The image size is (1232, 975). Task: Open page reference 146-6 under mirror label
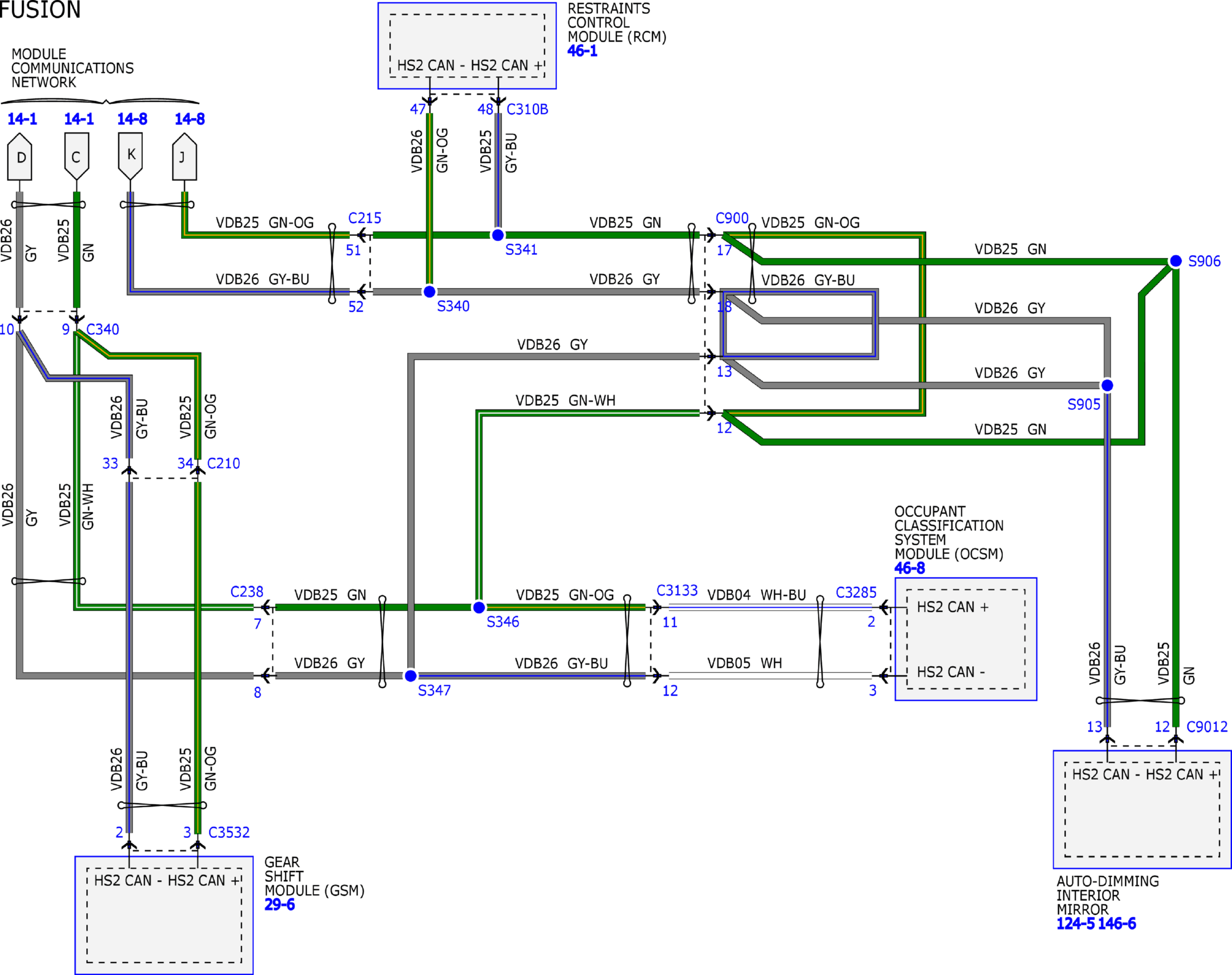coord(1117,924)
